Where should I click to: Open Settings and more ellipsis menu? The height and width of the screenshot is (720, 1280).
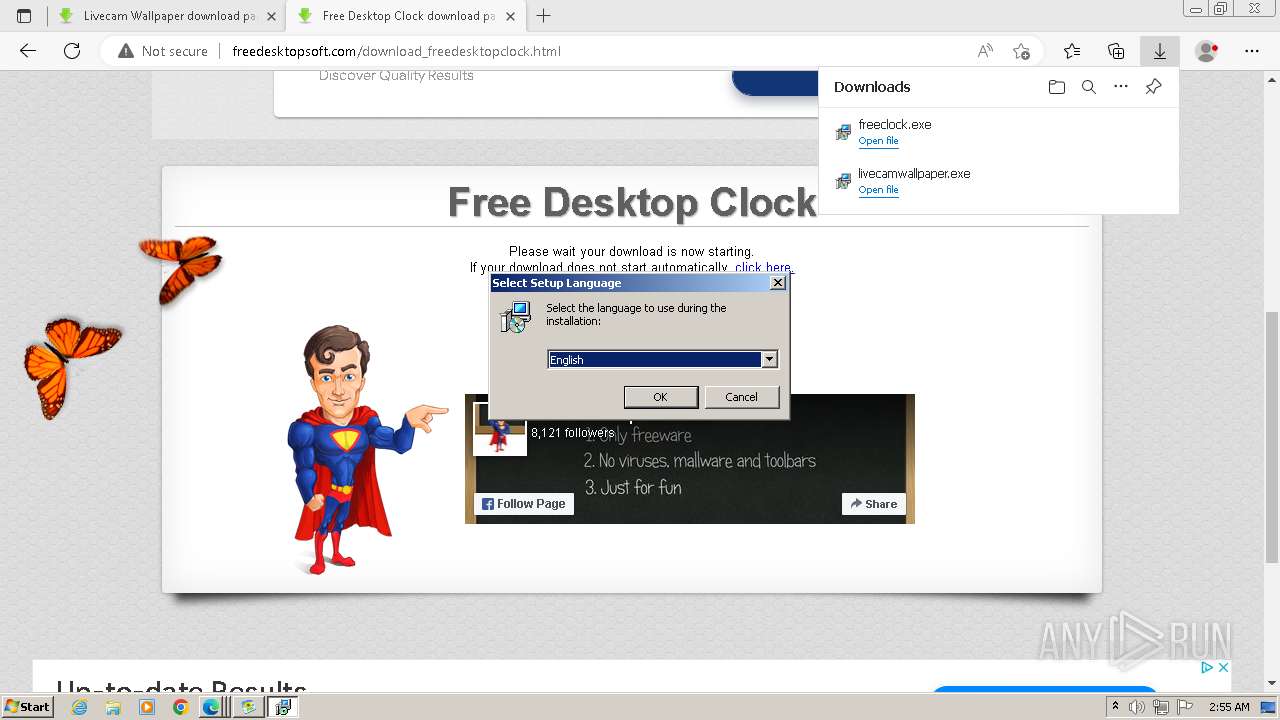pyautogui.click(x=1252, y=51)
